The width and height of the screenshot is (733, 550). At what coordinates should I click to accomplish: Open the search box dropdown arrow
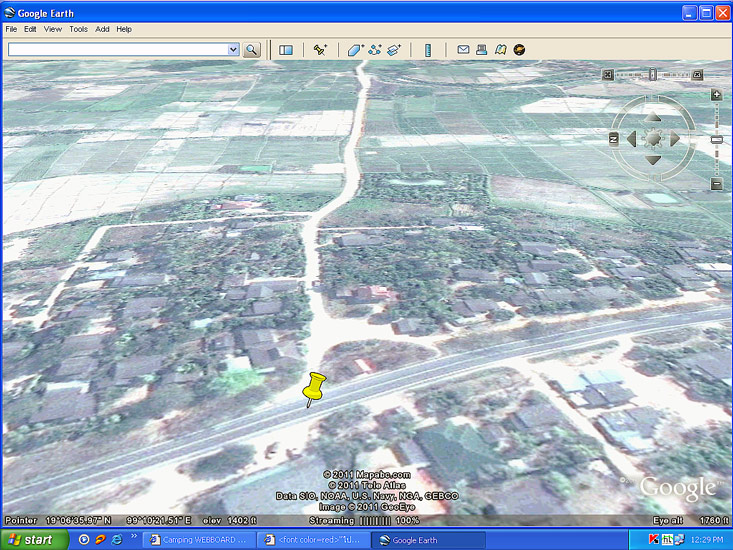233,49
